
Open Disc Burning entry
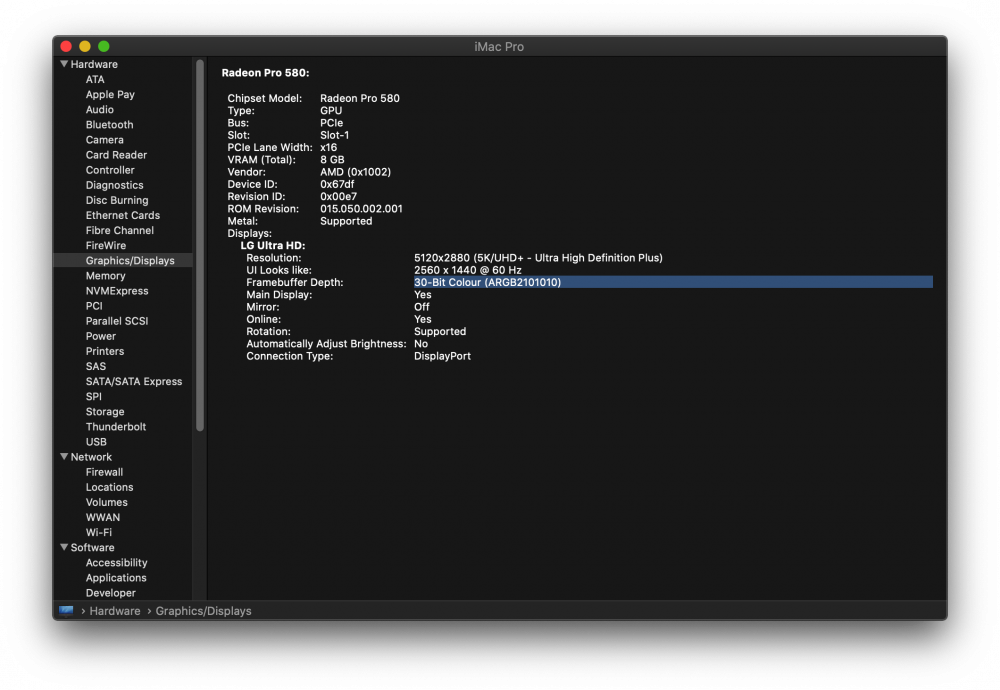coord(117,200)
